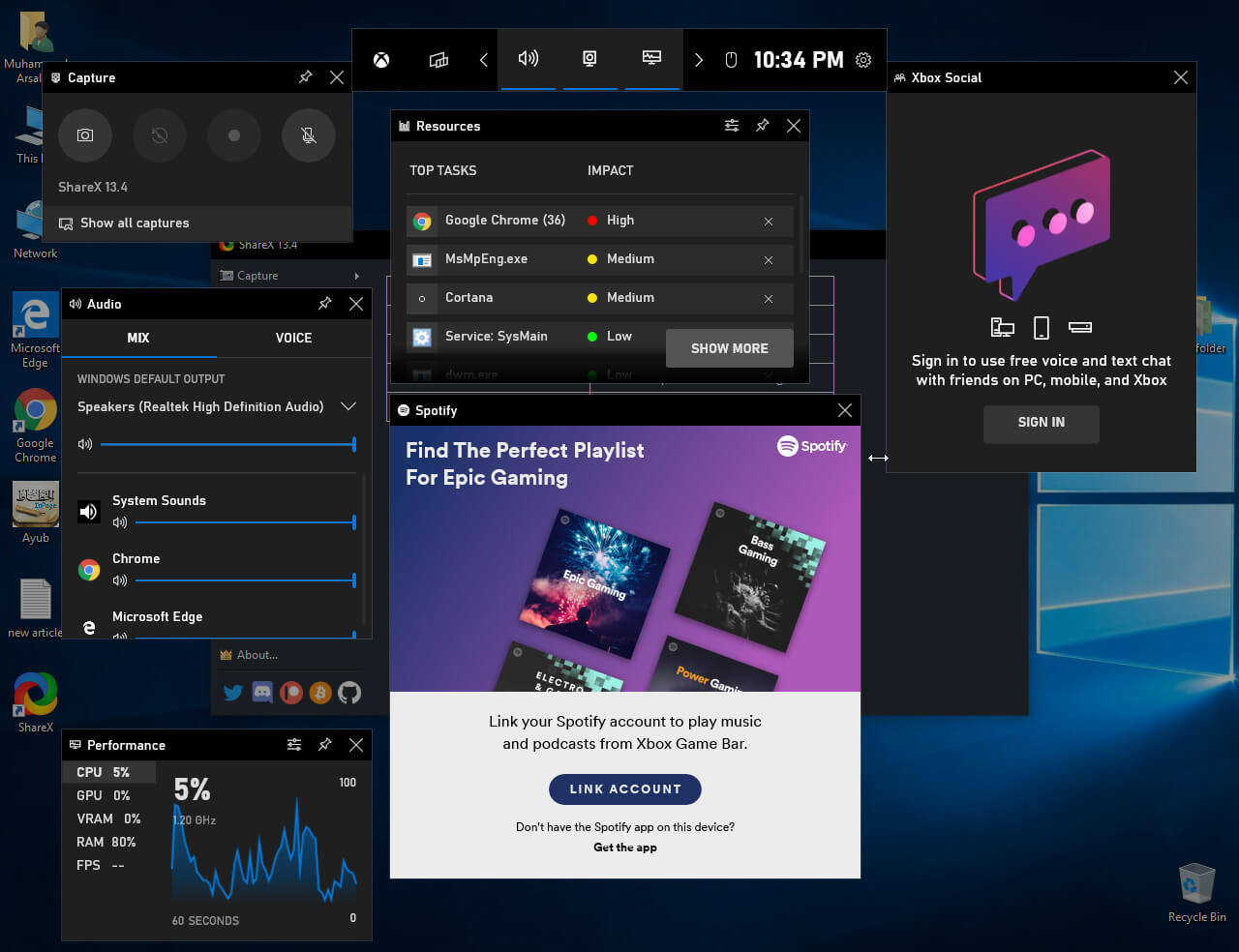Click the GitHub icon in ShareX

349,693
